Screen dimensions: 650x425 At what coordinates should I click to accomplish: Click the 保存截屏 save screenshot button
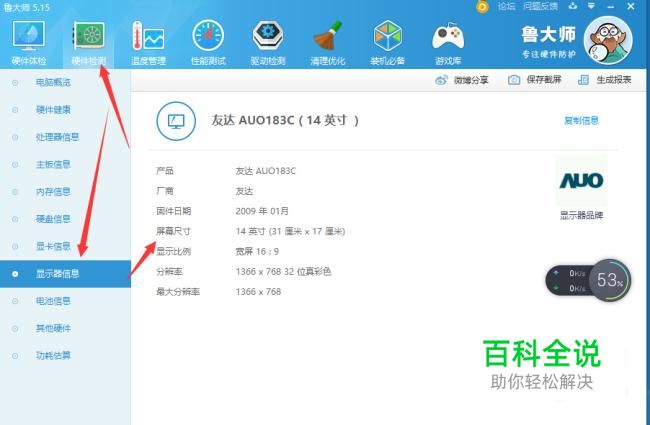click(x=535, y=80)
